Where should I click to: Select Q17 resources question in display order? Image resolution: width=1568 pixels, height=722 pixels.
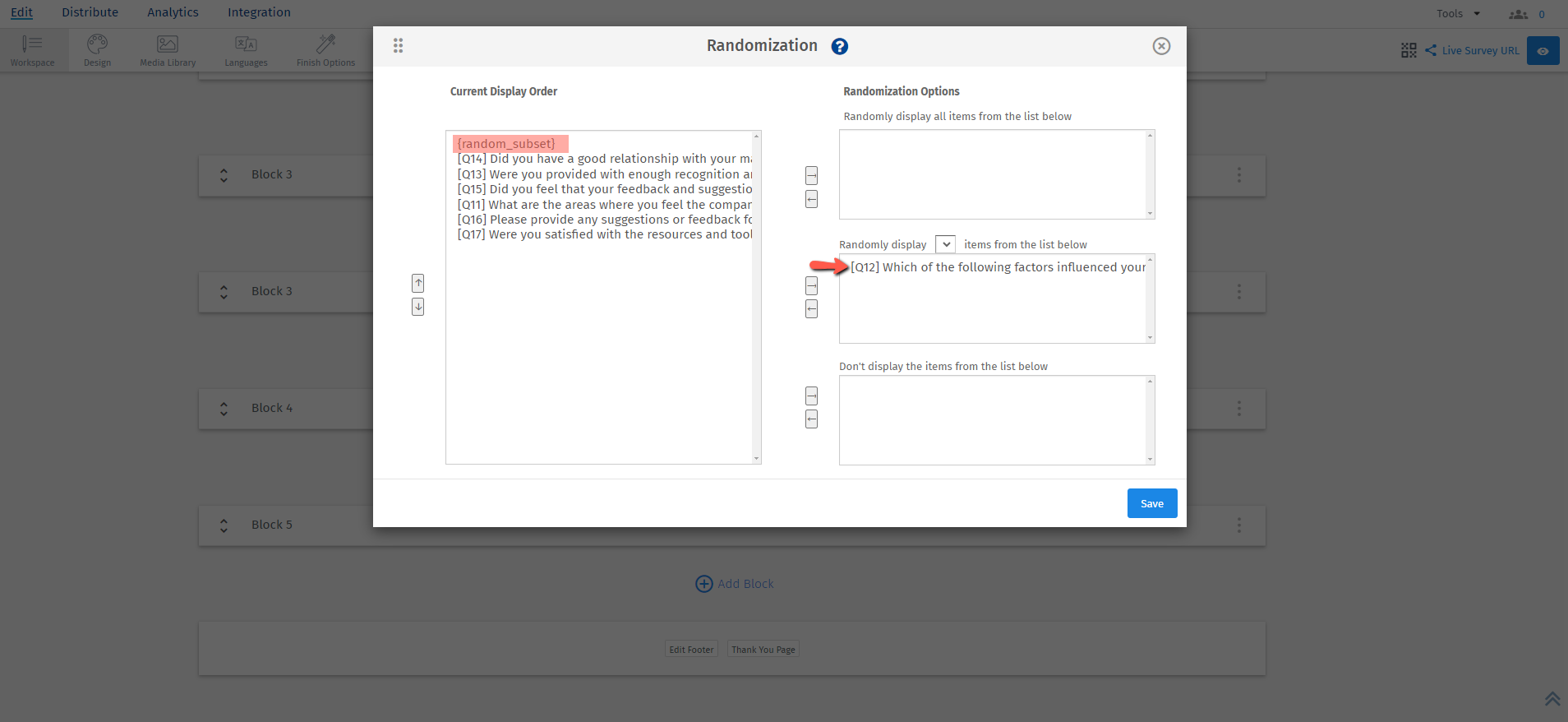pyautogui.click(x=604, y=234)
